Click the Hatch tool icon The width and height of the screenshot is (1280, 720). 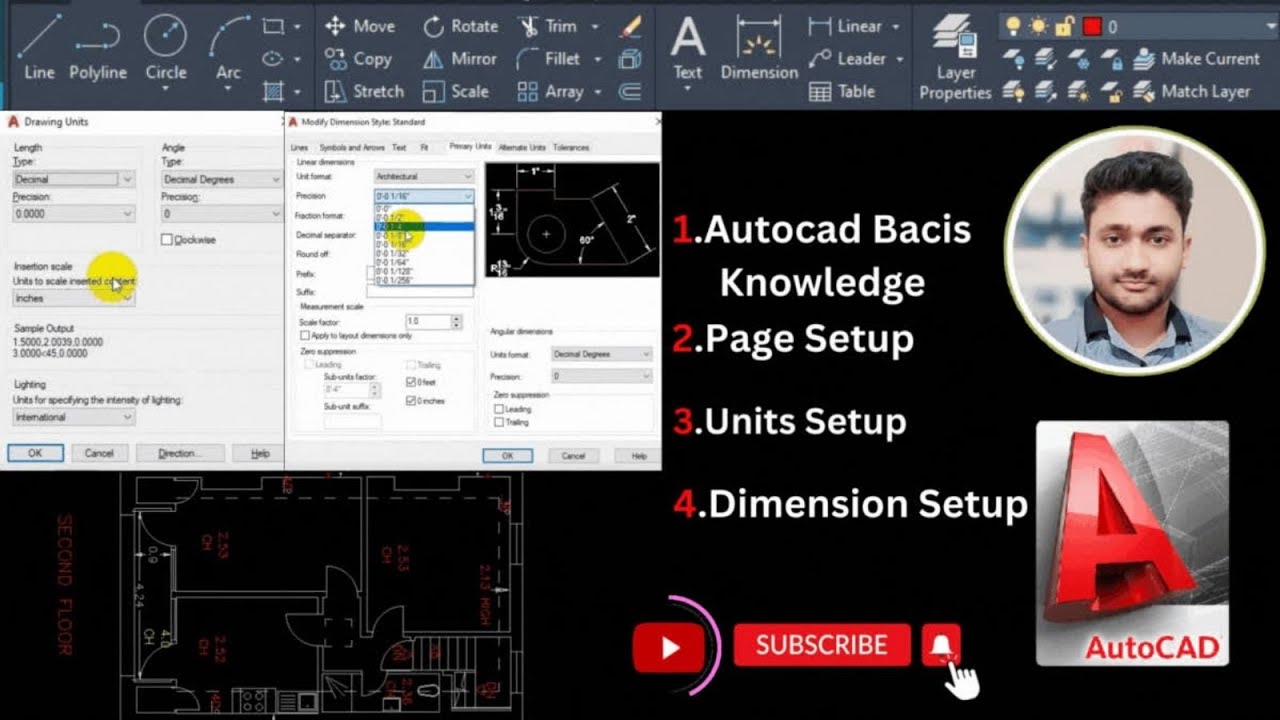click(x=272, y=92)
